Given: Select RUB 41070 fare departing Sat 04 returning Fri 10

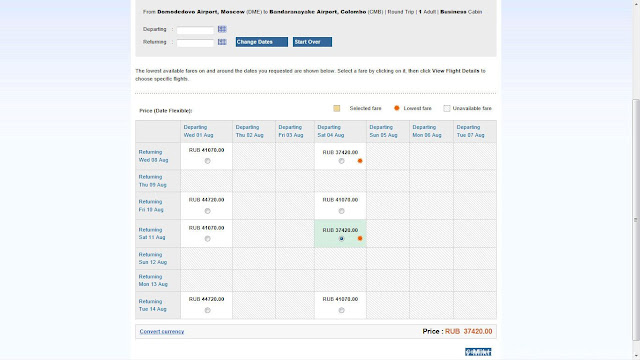Looking at the screenshot, I should [341, 211].
